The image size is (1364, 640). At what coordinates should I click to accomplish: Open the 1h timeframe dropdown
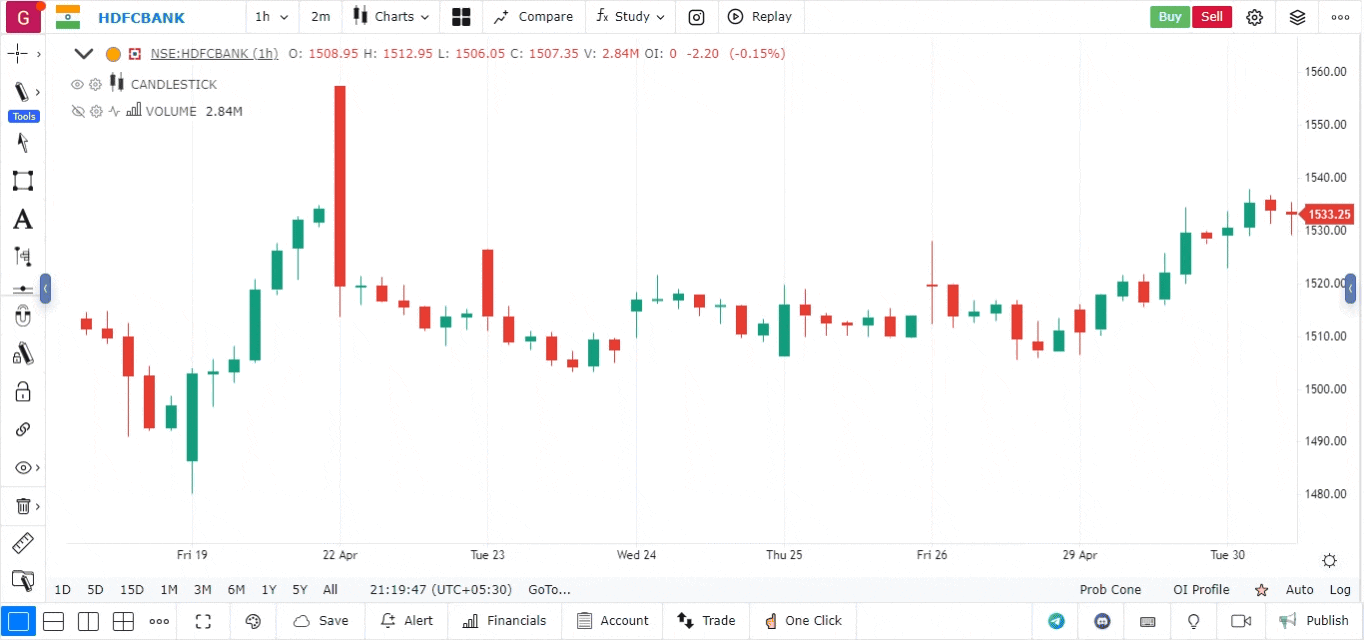point(271,17)
